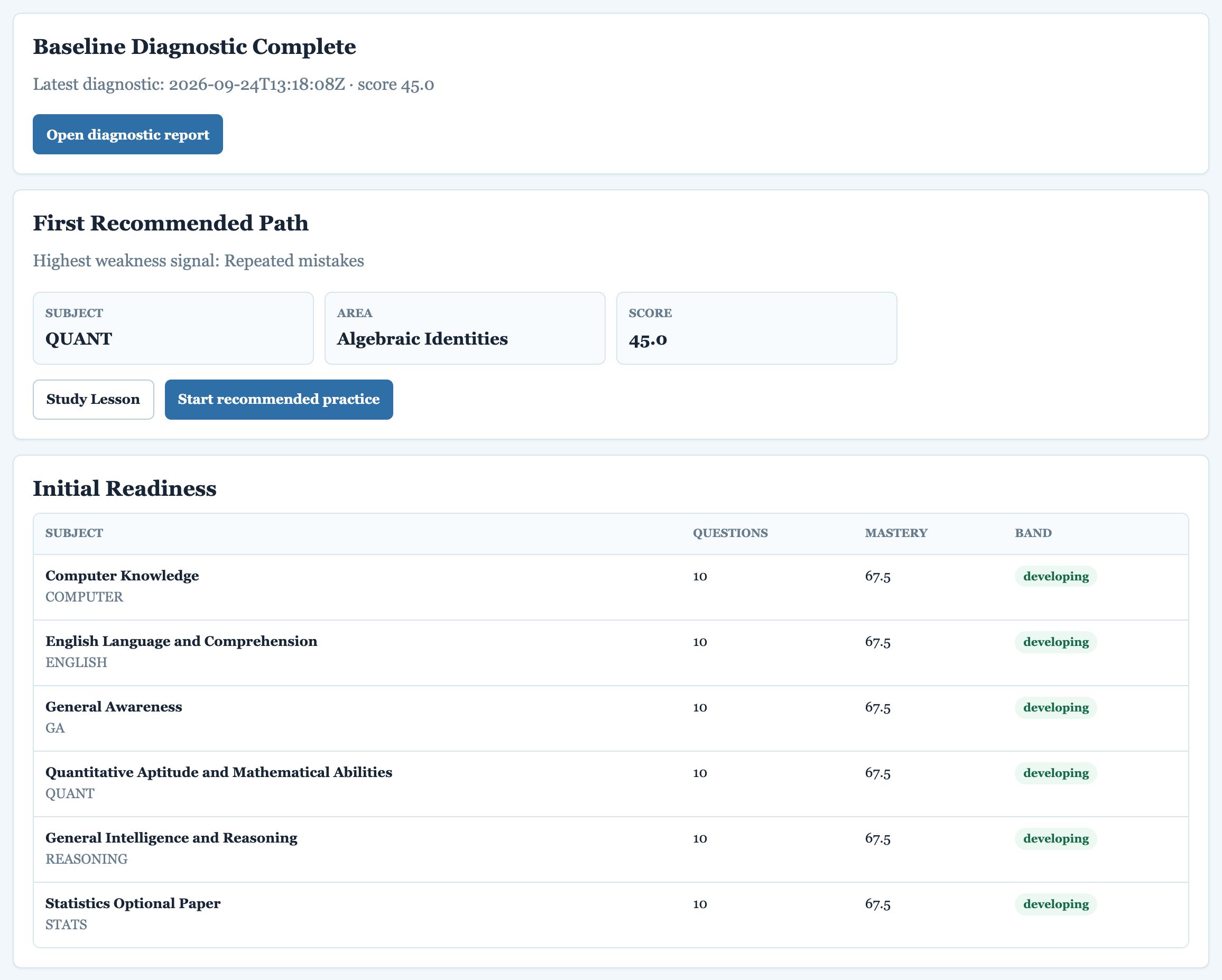Start recommended practice session
1222x980 pixels.
click(279, 400)
